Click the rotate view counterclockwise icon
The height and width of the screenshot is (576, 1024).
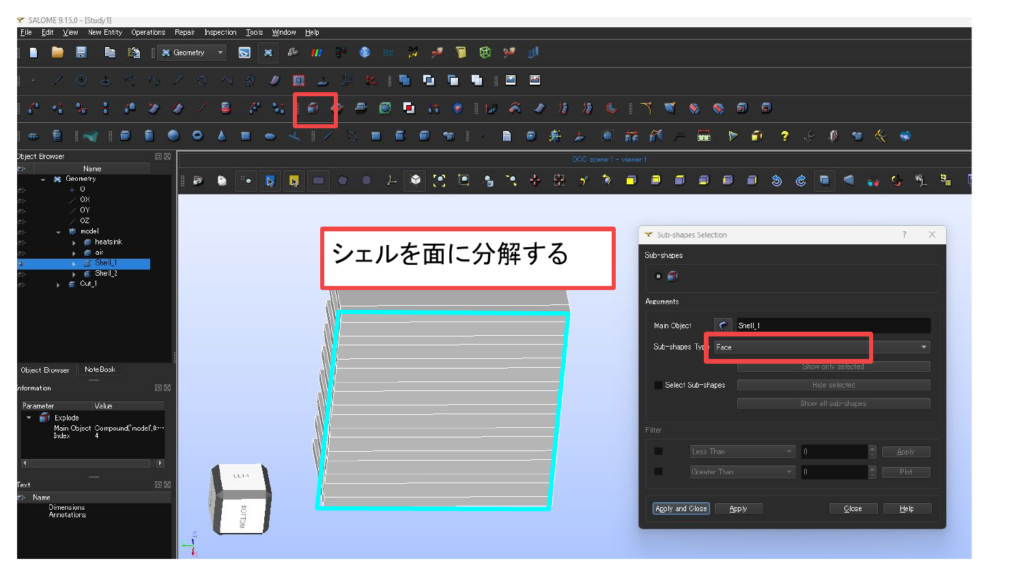(x=776, y=181)
